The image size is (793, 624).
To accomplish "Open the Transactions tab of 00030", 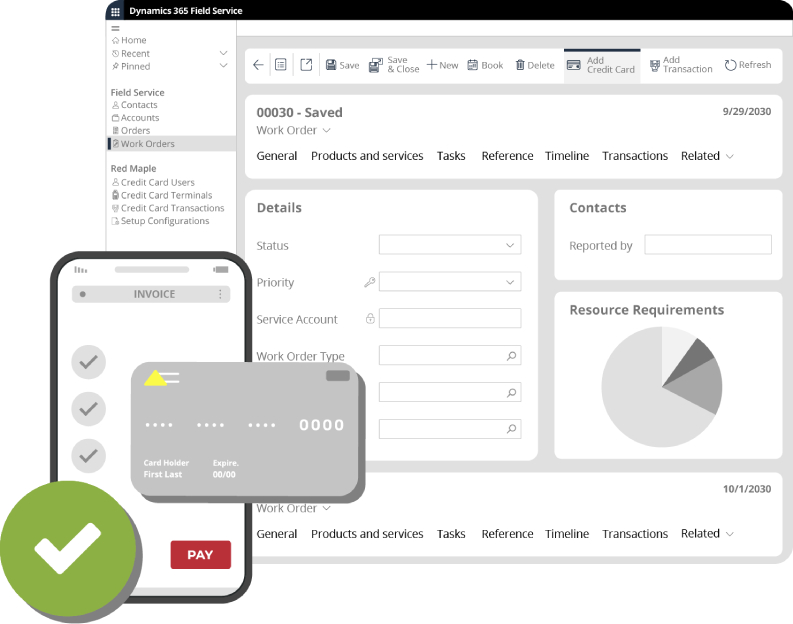I will 635,156.
